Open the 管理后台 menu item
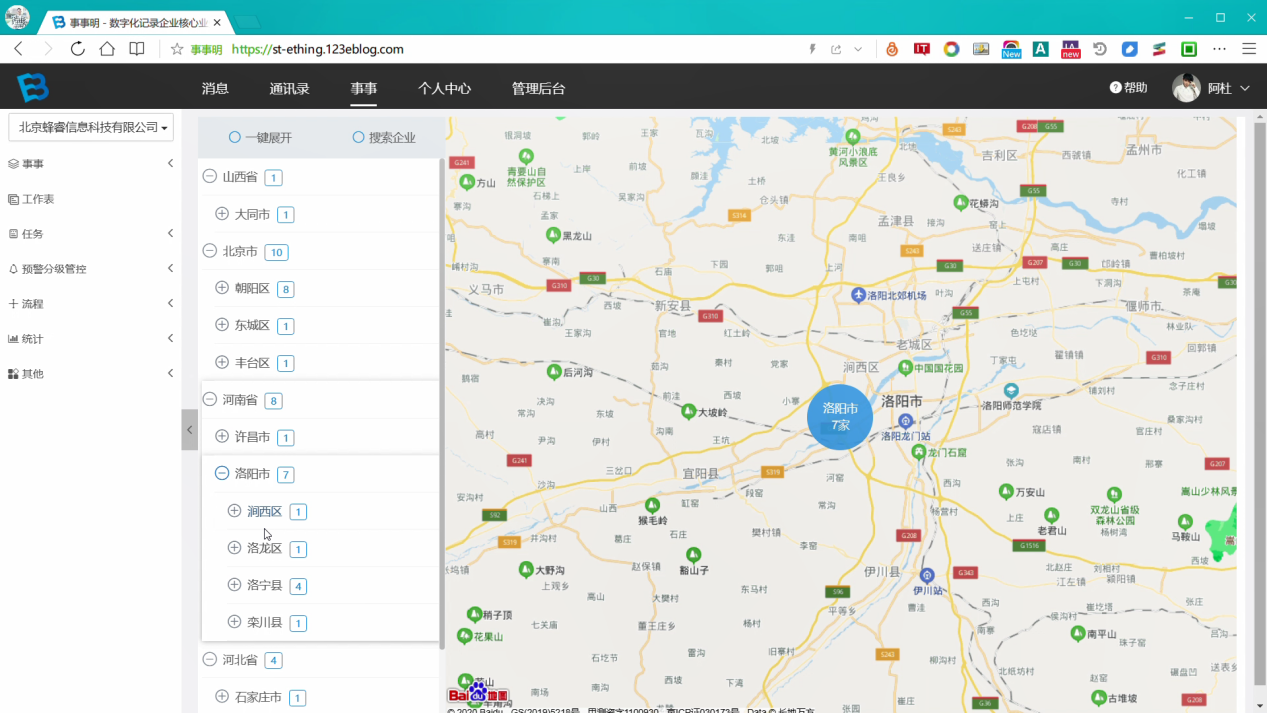Image resolution: width=1267 pixels, height=713 pixels. (538, 88)
